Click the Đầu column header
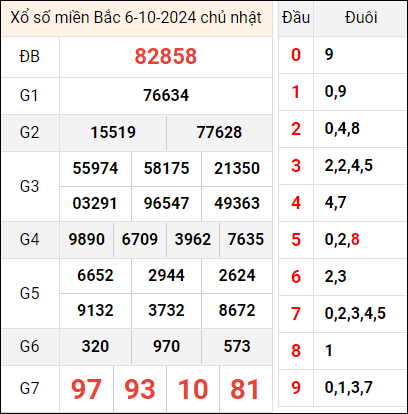The height and width of the screenshot is (414, 408). (296, 18)
